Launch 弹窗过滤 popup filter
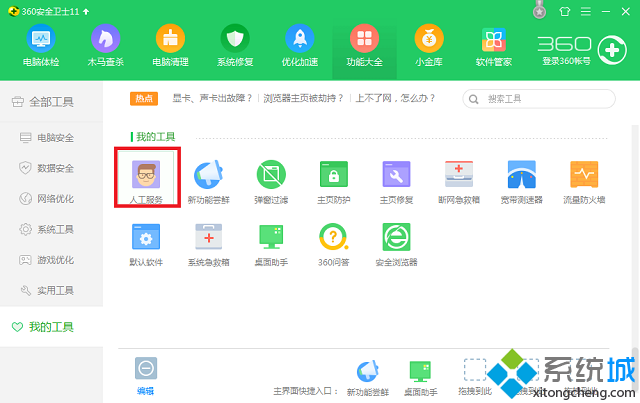This screenshot has height=403, width=640. pos(271,181)
